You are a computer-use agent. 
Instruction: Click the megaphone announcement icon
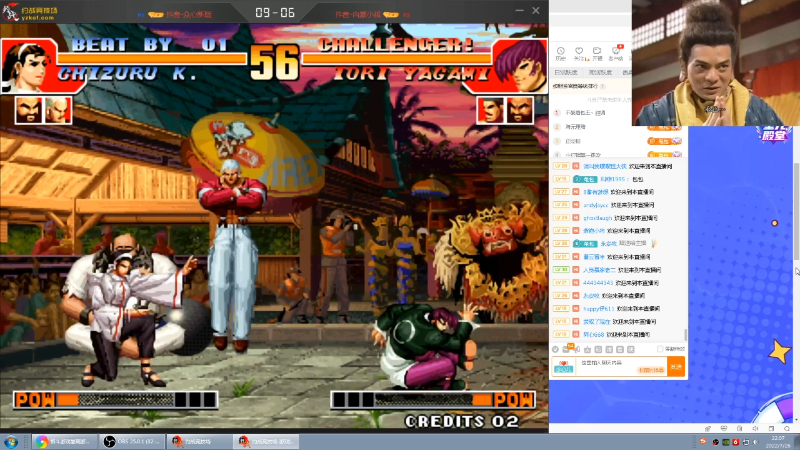[577, 349]
